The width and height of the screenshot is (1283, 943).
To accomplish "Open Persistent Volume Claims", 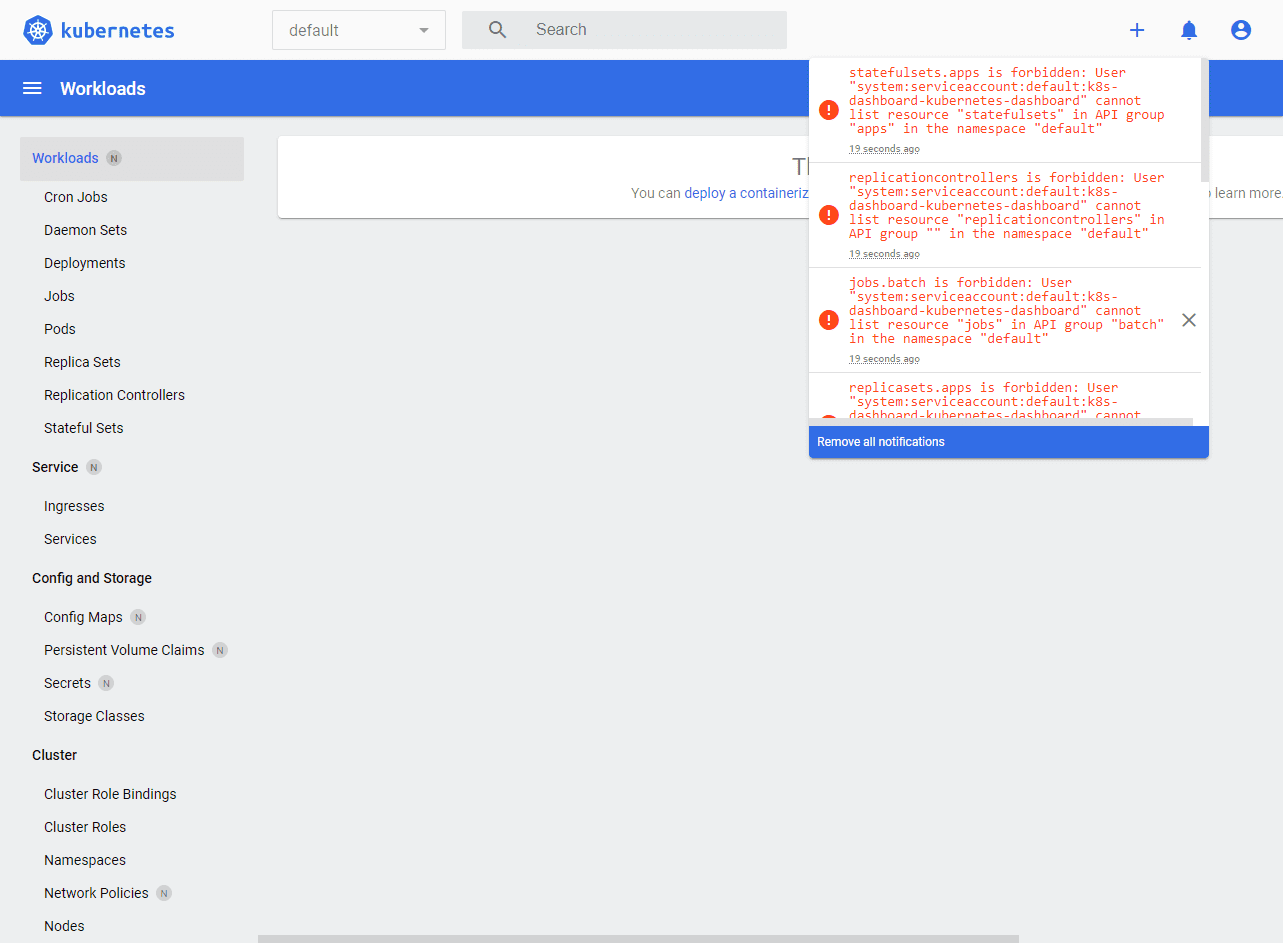I will tap(124, 650).
